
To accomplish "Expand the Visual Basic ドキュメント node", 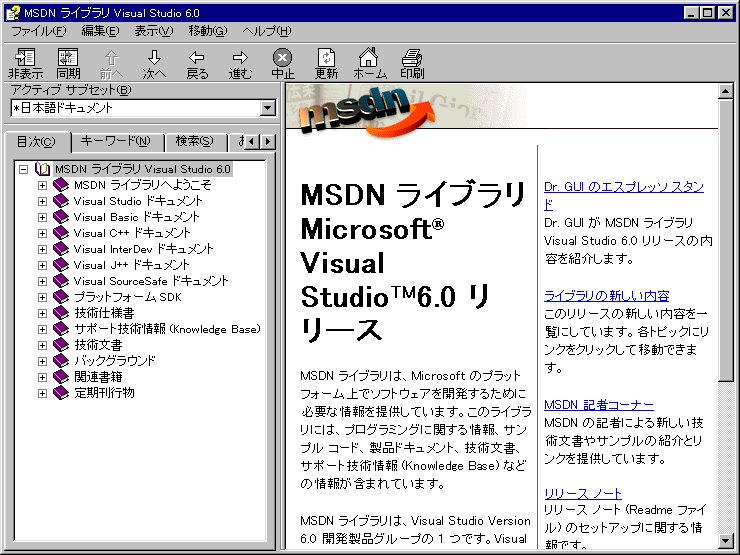I will pos(42,217).
